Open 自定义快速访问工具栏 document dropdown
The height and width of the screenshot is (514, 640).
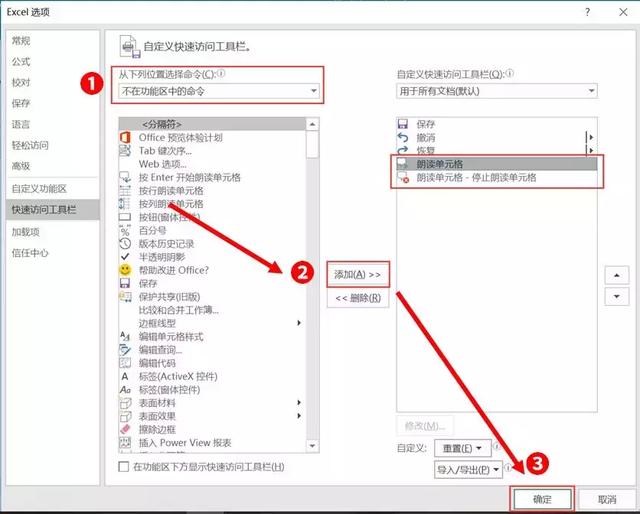tap(497, 91)
